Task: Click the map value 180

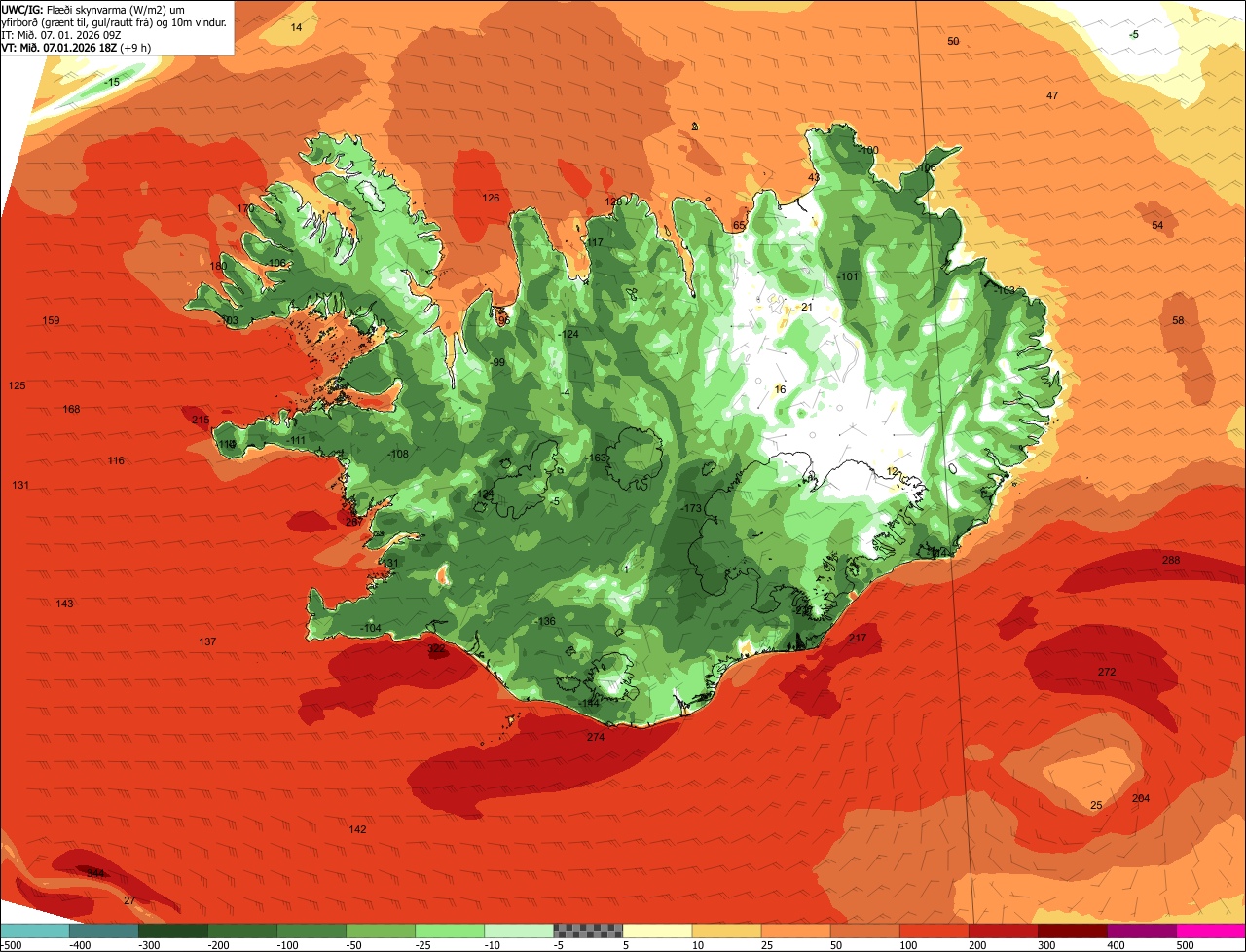Action: [x=218, y=267]
